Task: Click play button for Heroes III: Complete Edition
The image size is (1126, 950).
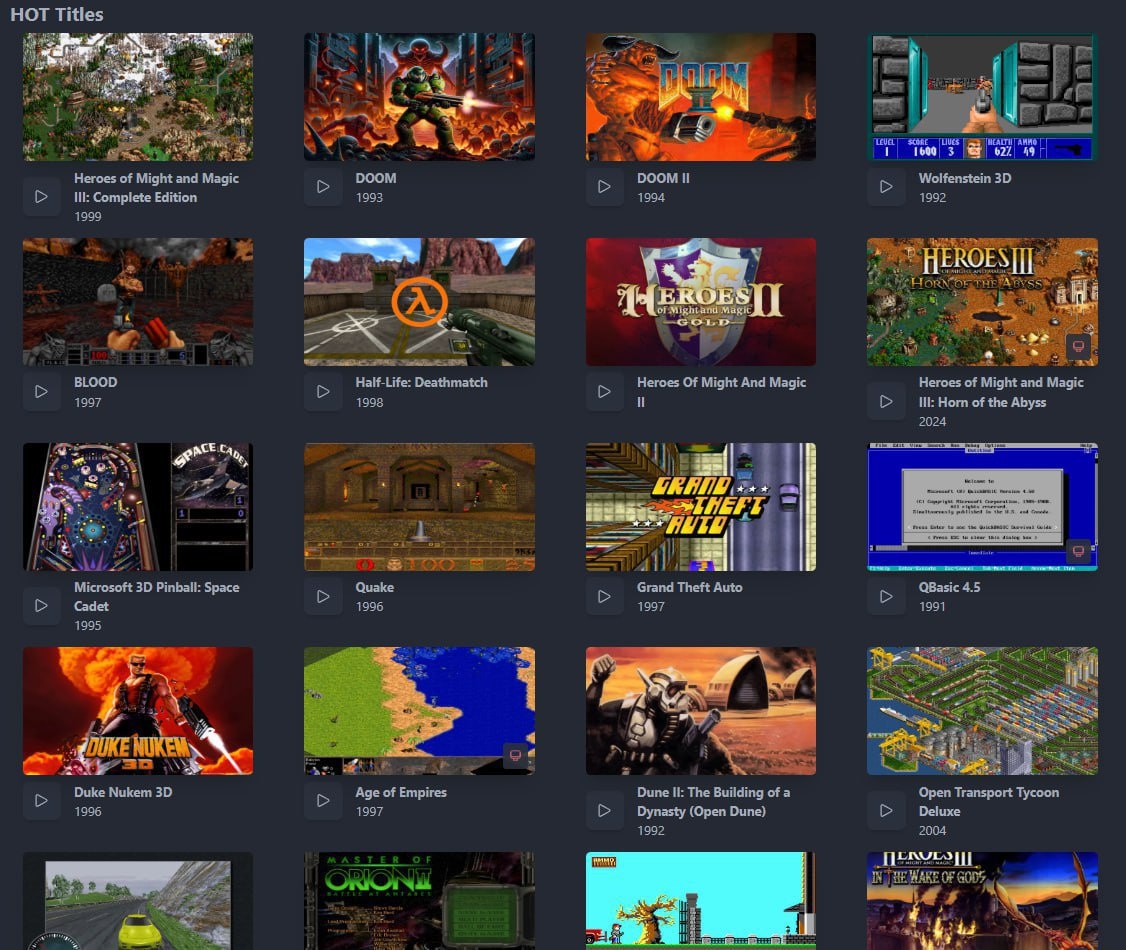Action: pyautogui.click(x=42, y=197)
